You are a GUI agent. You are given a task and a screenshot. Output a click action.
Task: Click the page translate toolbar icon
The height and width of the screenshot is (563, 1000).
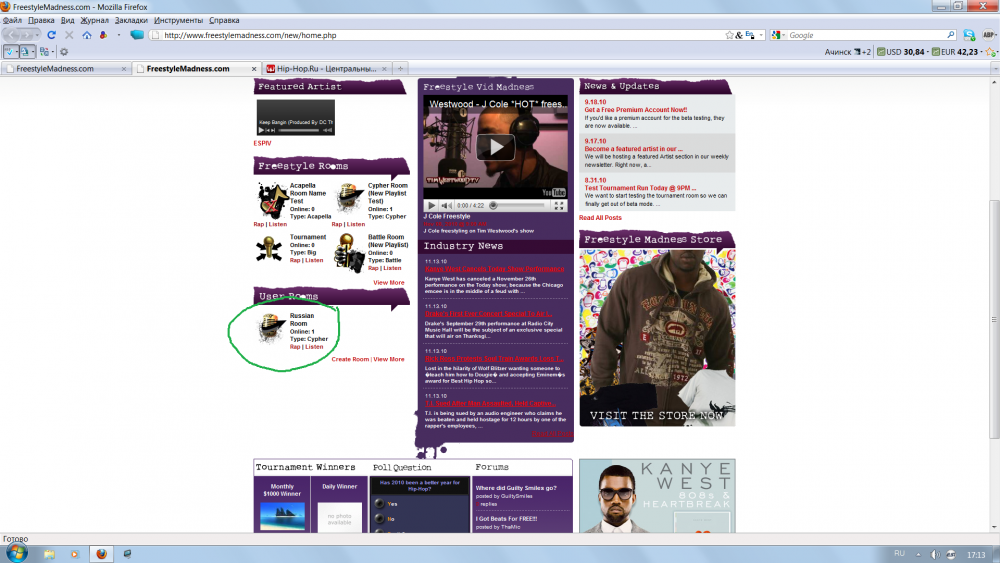click(43, 52)
